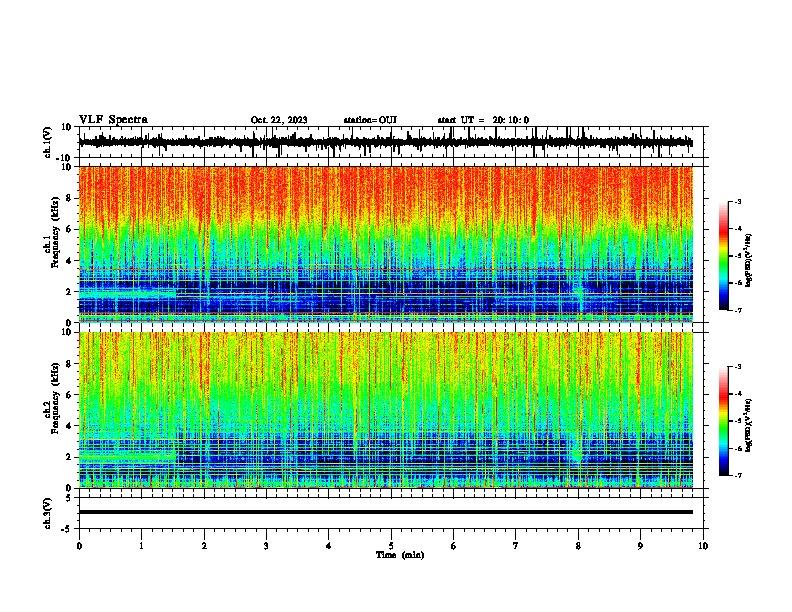Click the ch.2 'Frequency (kHz)' axis label
This screenshot has width=792, height=612.
click(55, 398)
